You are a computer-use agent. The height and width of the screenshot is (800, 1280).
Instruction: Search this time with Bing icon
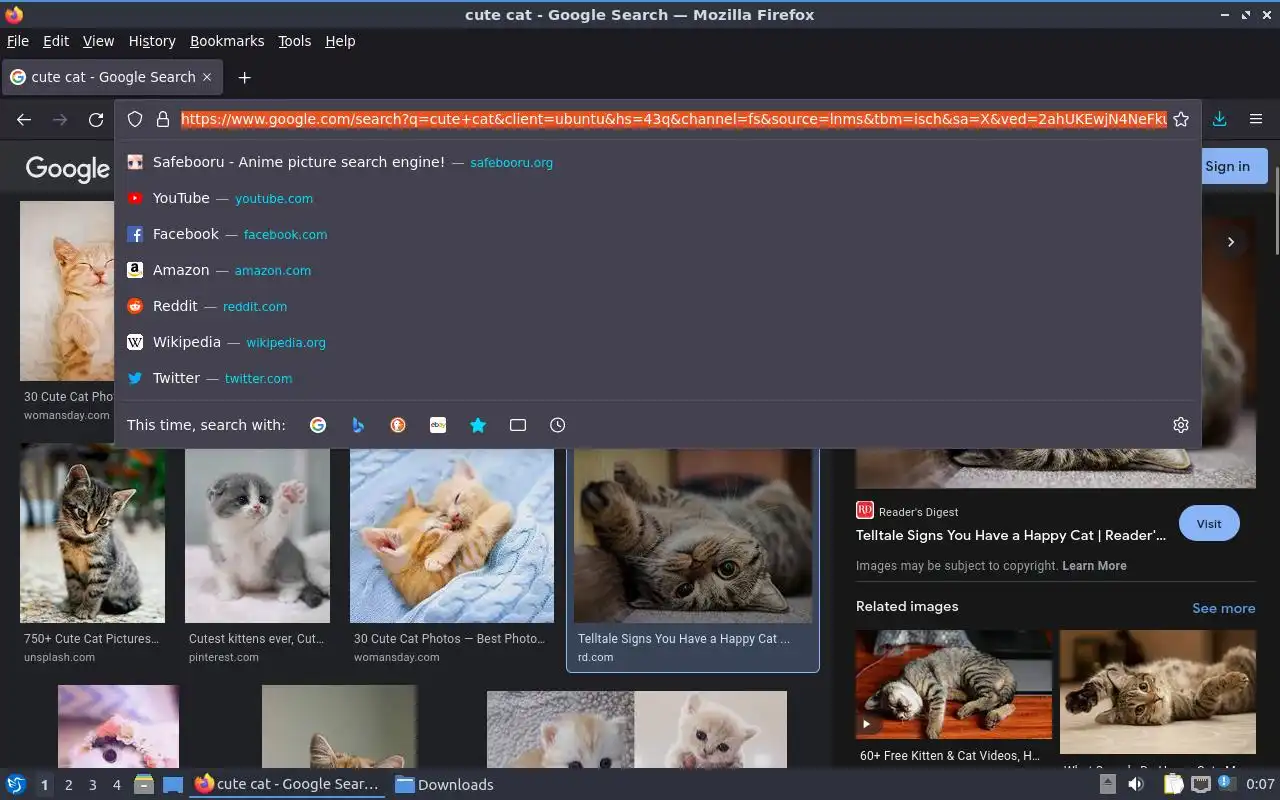[x=358, y=425]
